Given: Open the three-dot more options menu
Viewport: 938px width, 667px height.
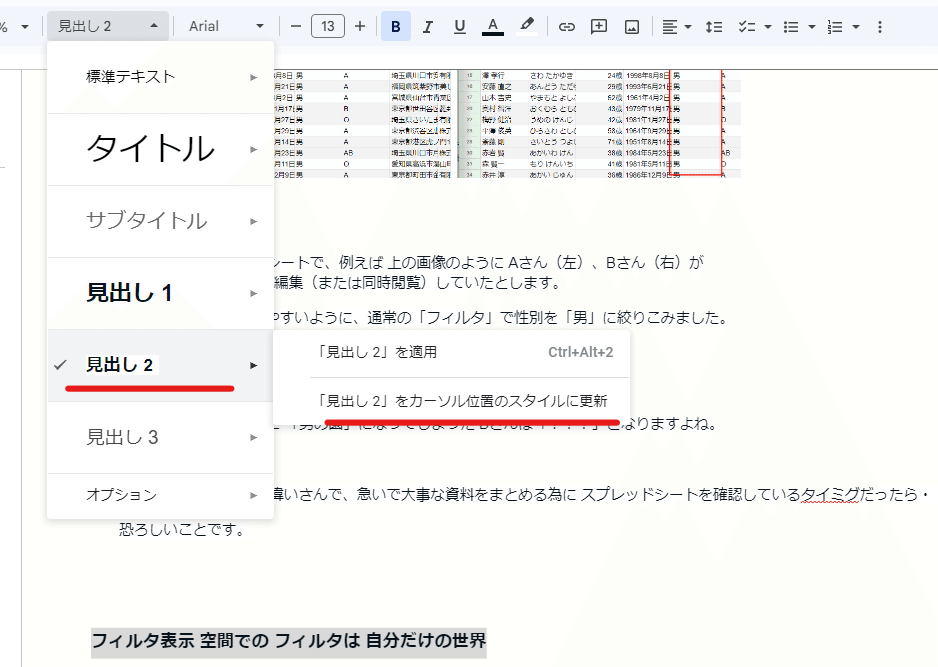Looking at the screenshot, I should pos(879,26).
